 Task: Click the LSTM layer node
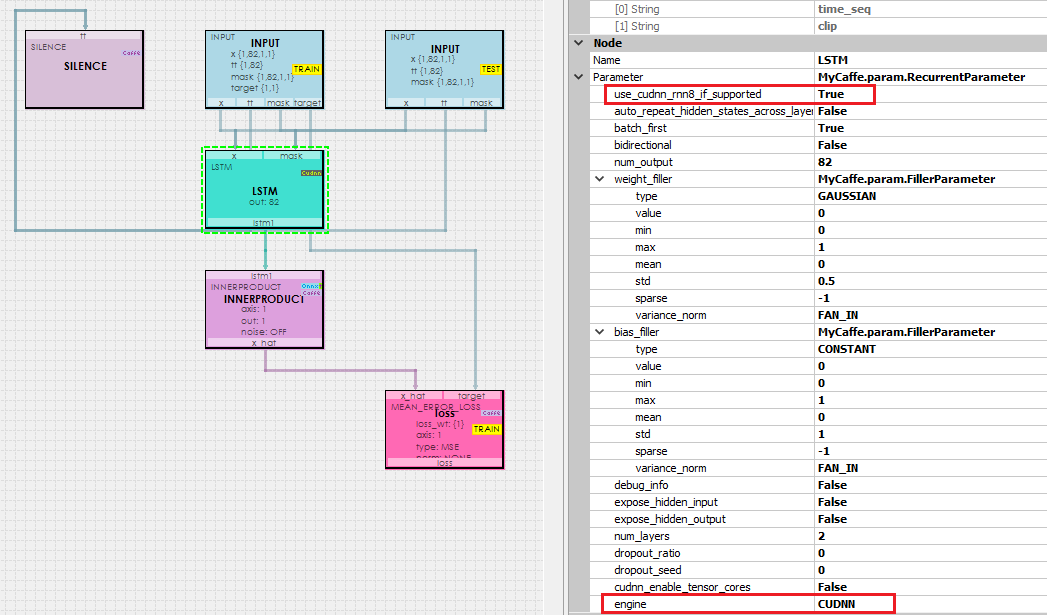(264, 190)
